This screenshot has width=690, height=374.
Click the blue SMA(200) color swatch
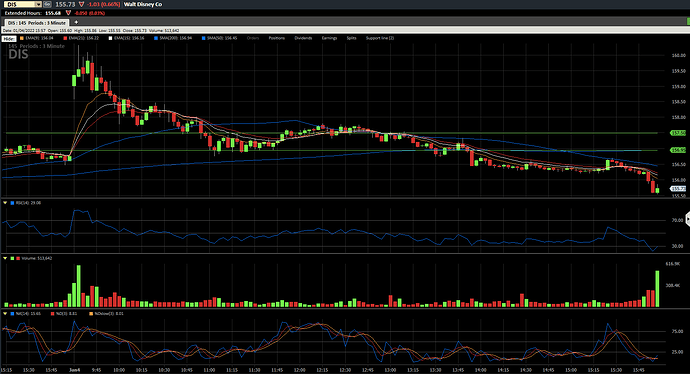coord(156,38)
